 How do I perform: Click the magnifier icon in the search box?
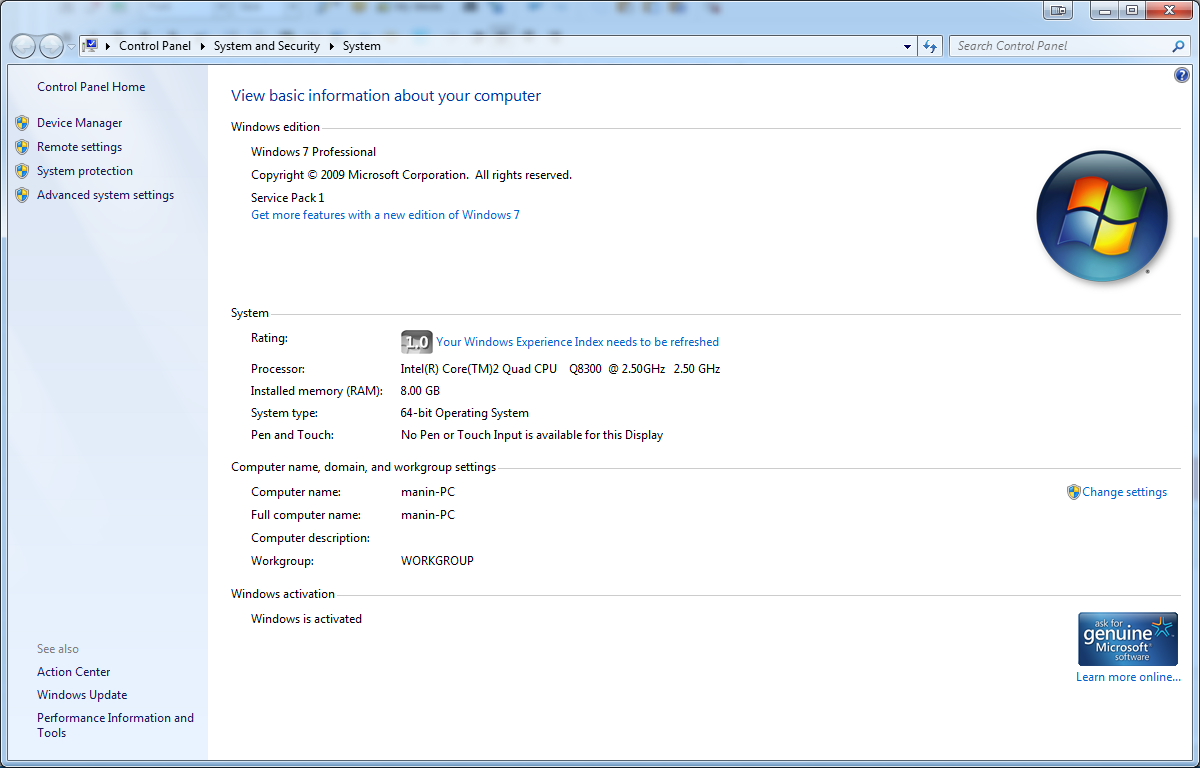point(1178,46)
